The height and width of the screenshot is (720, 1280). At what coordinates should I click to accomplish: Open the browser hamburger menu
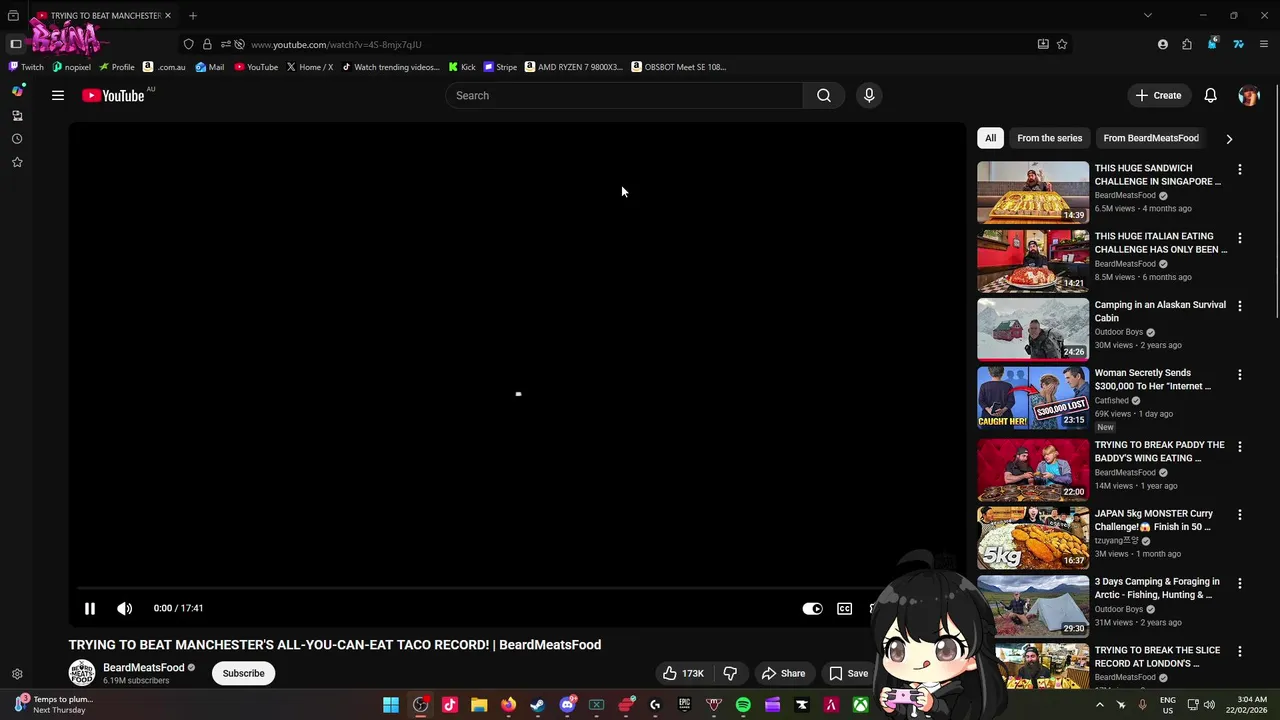tap(1264, 44)
